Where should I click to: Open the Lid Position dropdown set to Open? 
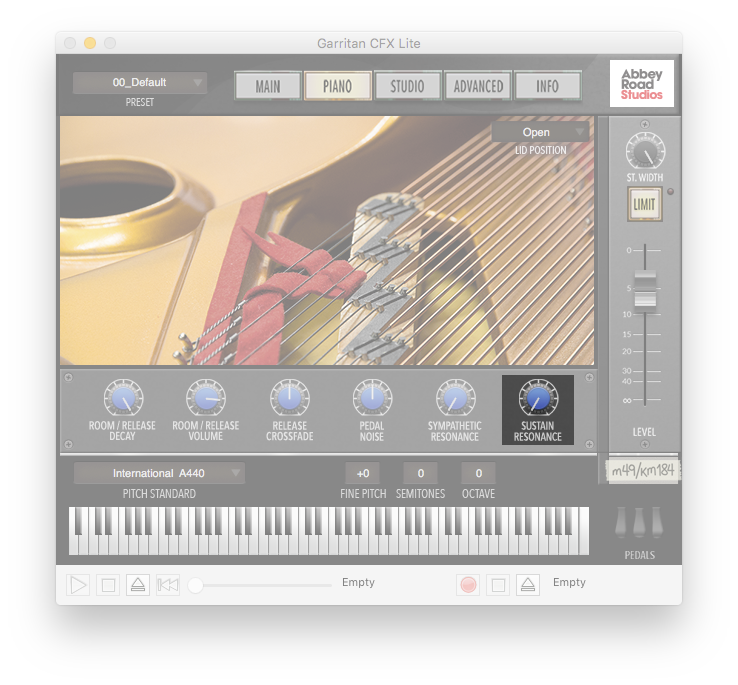click(540, 132)
